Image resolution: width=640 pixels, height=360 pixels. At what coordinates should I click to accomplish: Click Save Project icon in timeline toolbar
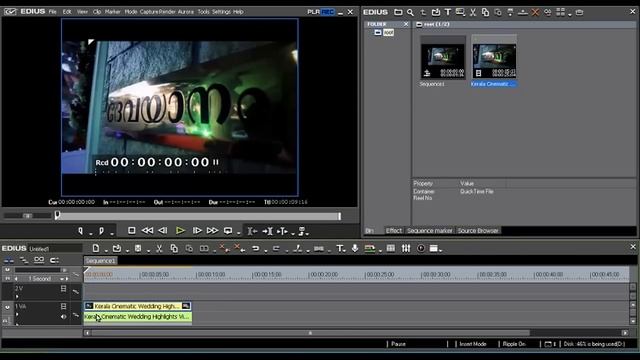tap(138, 248)
